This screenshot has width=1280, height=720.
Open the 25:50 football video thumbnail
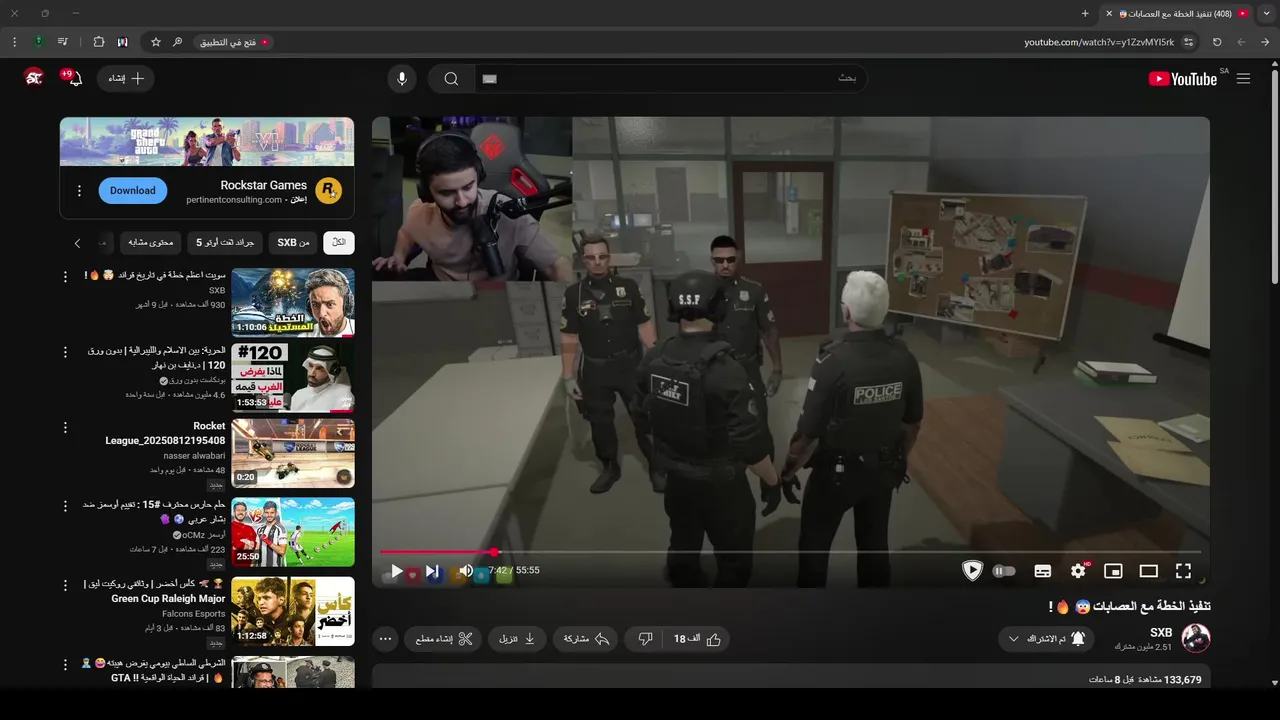293,532
